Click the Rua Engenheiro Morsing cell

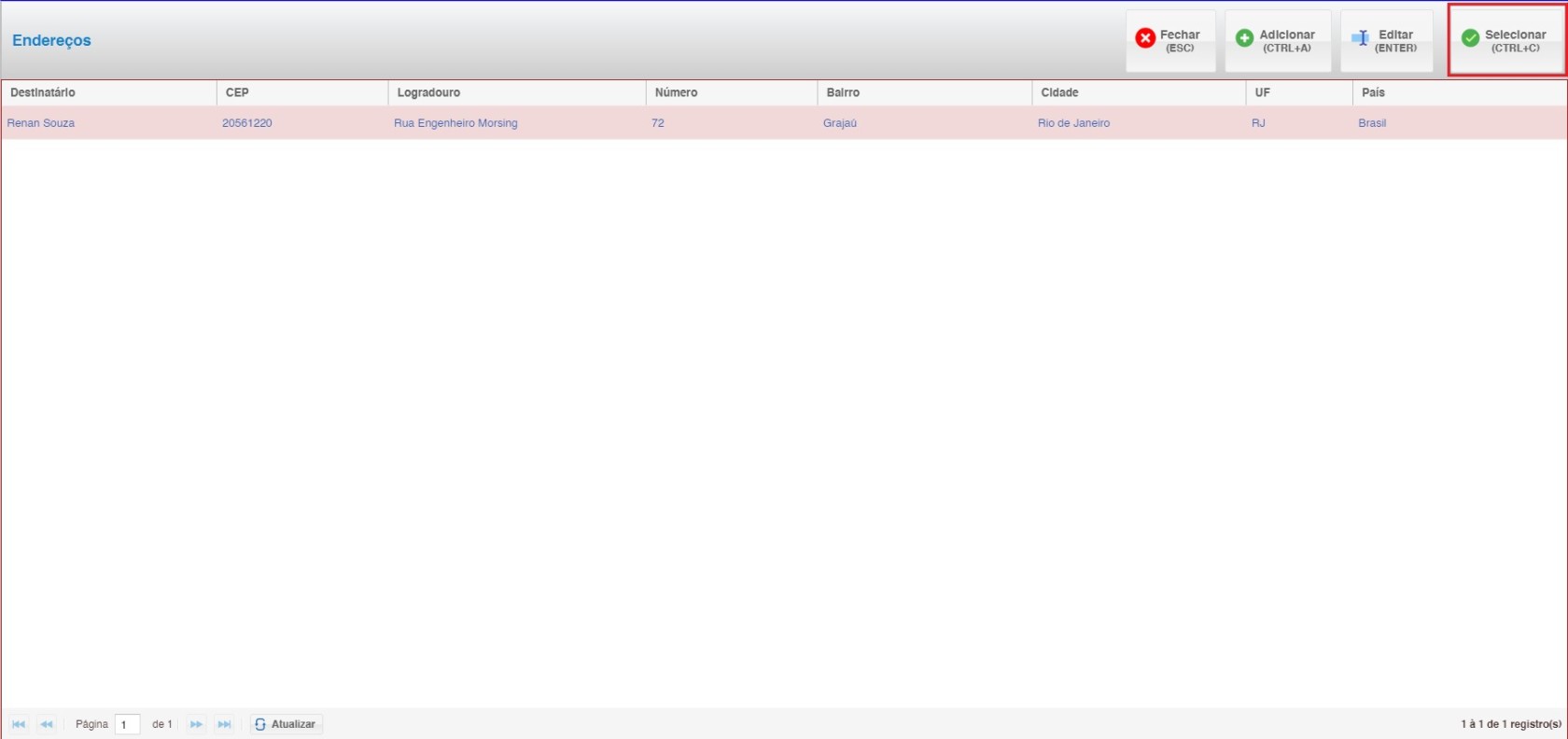pos(455,123)
